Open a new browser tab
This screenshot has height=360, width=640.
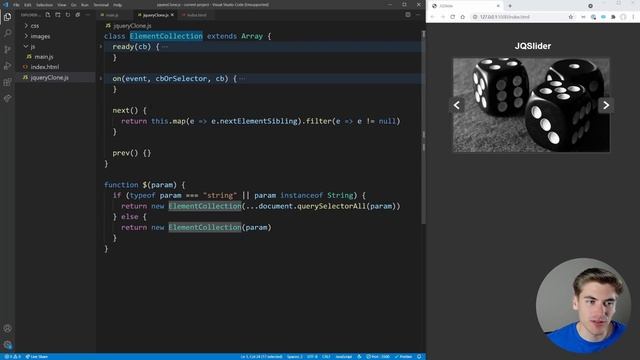tap(510, 6)
